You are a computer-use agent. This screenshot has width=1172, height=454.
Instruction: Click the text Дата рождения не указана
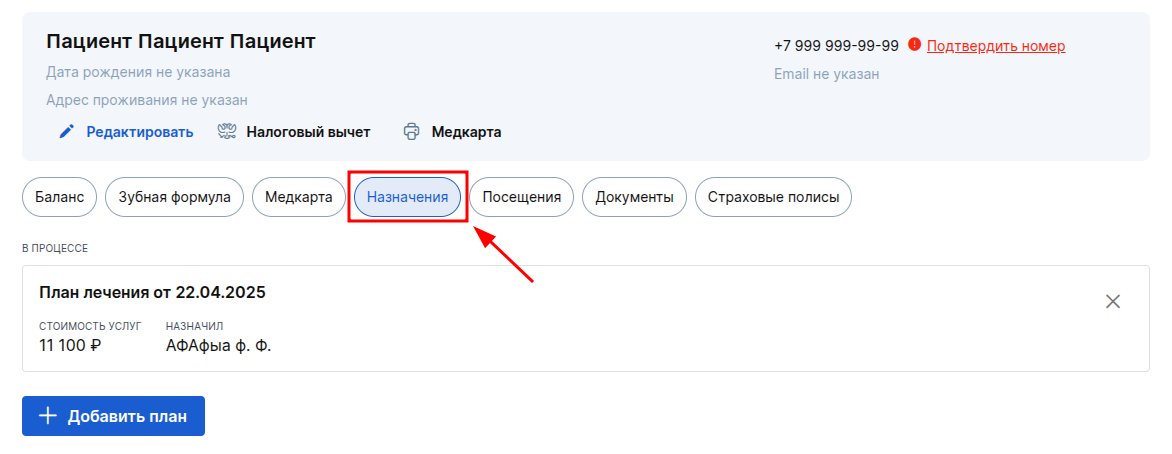pyautogui.click(x=138, y=73)
